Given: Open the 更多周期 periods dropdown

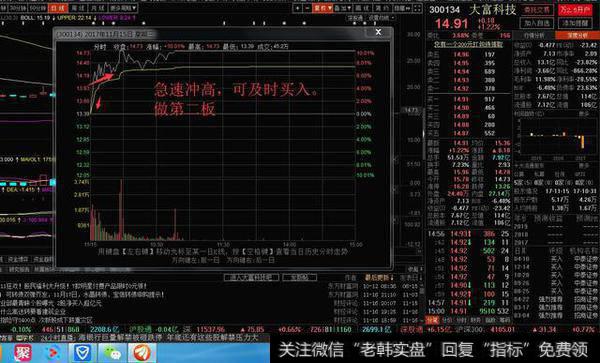Looking at the screenshot, I should pos(123,8).
